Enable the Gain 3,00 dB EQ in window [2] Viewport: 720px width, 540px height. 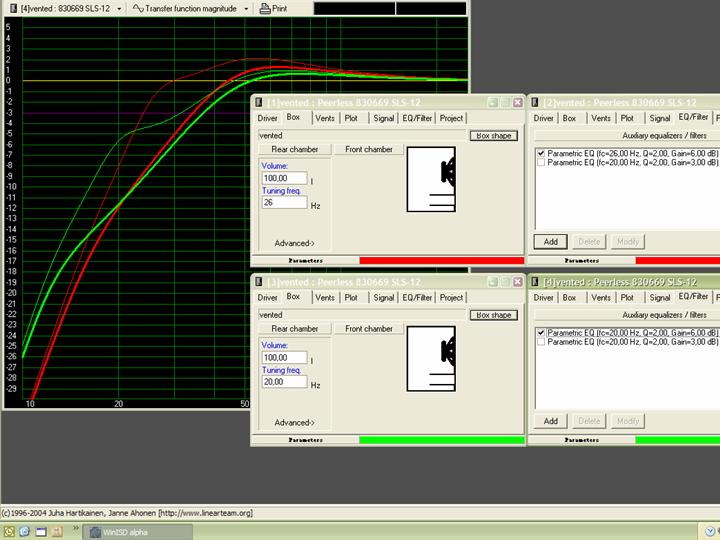click(541, 161)
